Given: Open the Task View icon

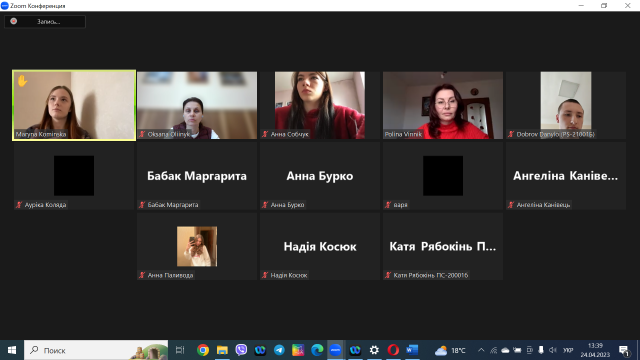Looking at the screenshot, I should (180, 350).
